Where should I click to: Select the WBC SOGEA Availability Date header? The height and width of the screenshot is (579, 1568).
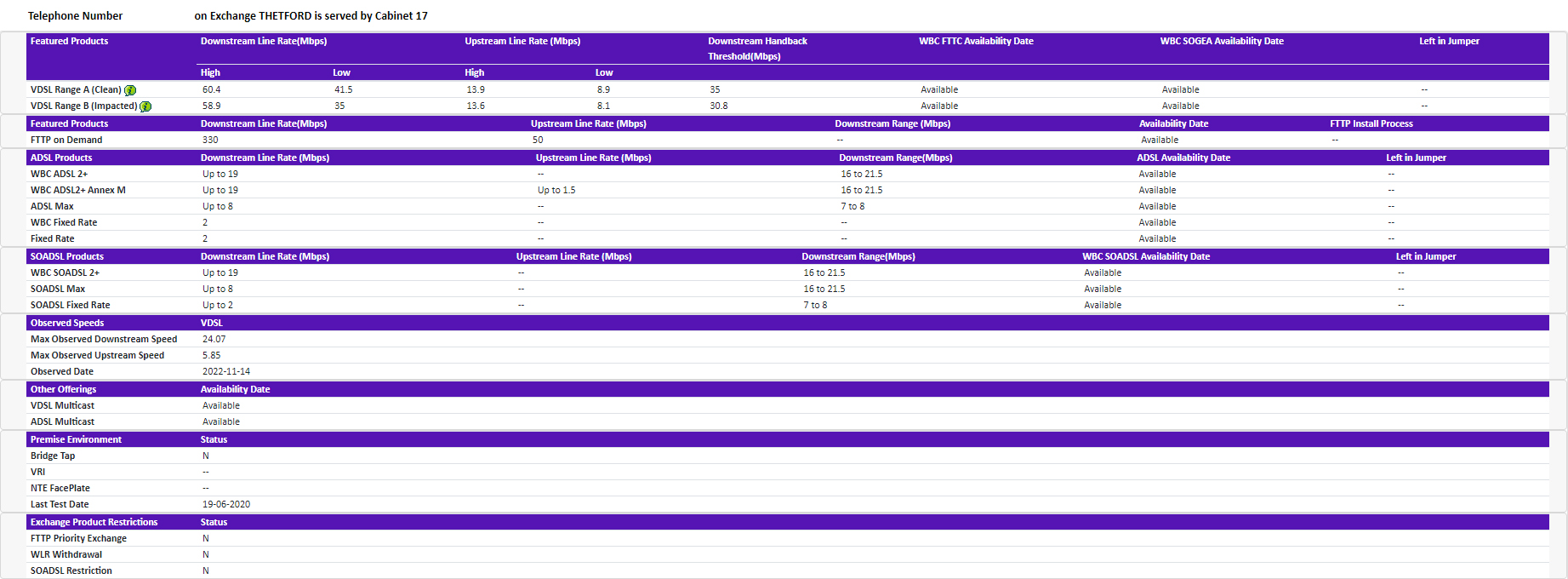point(1222,41)
